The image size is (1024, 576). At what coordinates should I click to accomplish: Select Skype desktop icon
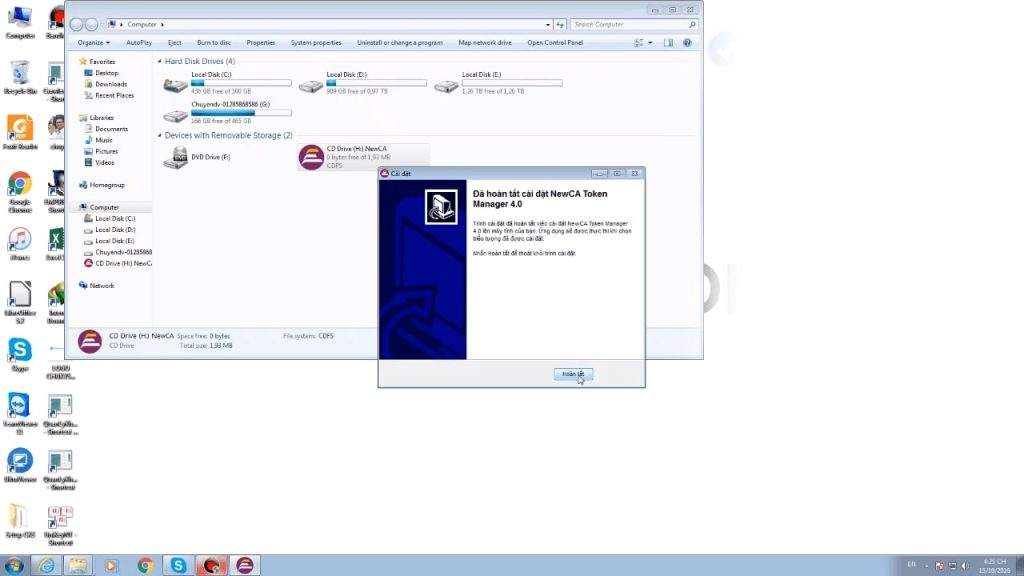coord(20,355)
